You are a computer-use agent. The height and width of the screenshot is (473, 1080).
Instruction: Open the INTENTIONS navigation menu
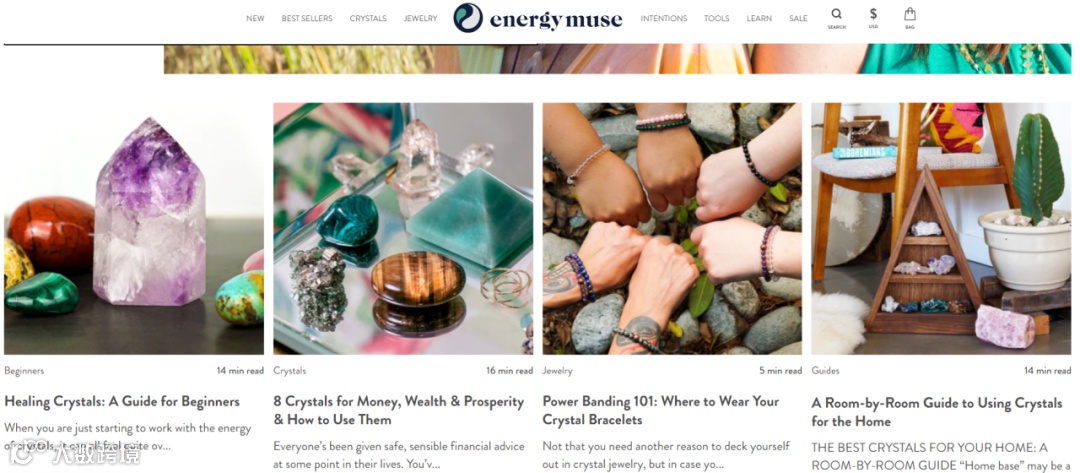point(663,19)
